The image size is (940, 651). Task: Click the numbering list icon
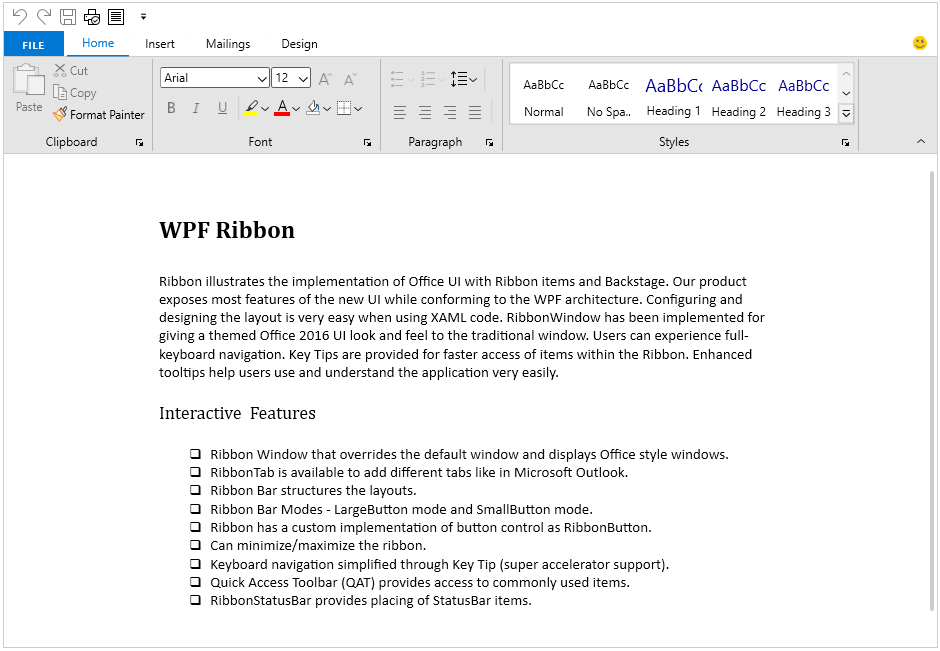coord(427,79)
